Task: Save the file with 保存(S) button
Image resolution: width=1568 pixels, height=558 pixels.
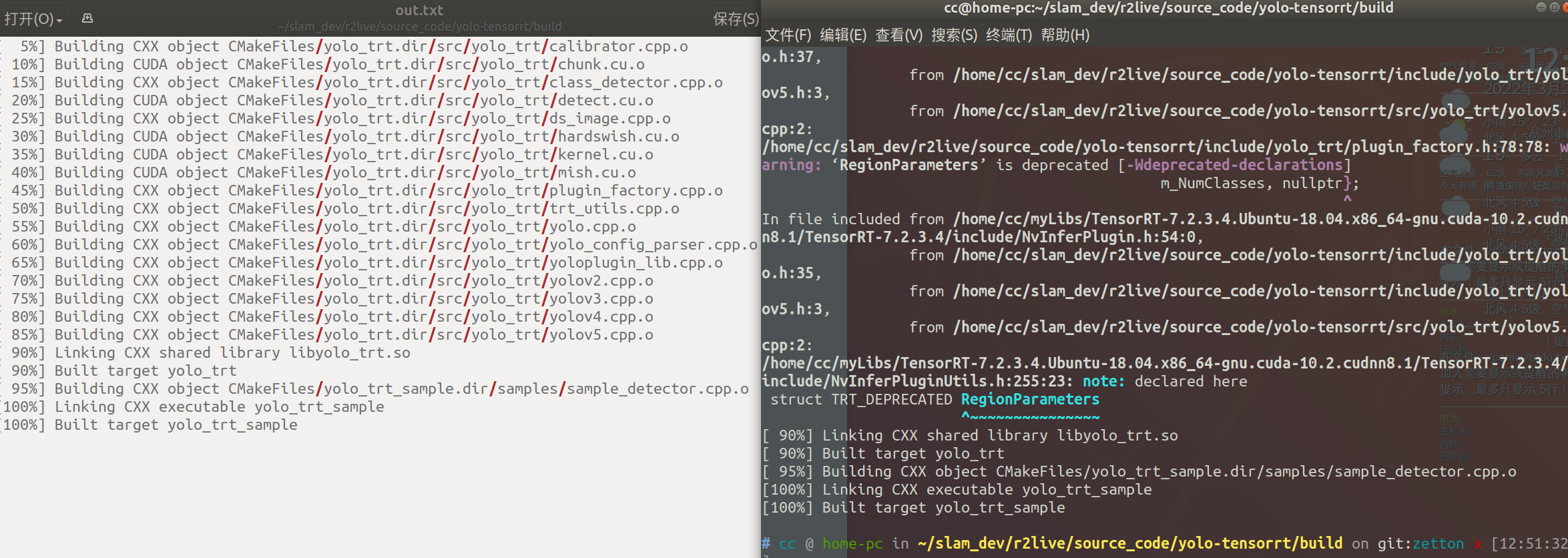Action: (736, 19)
